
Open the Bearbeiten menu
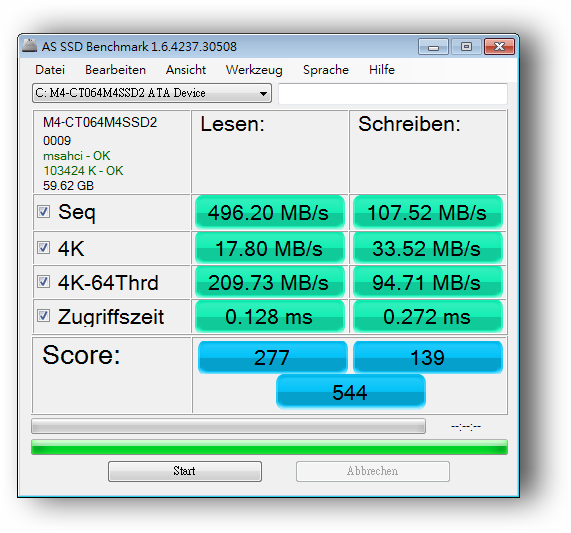coord(115,70)
